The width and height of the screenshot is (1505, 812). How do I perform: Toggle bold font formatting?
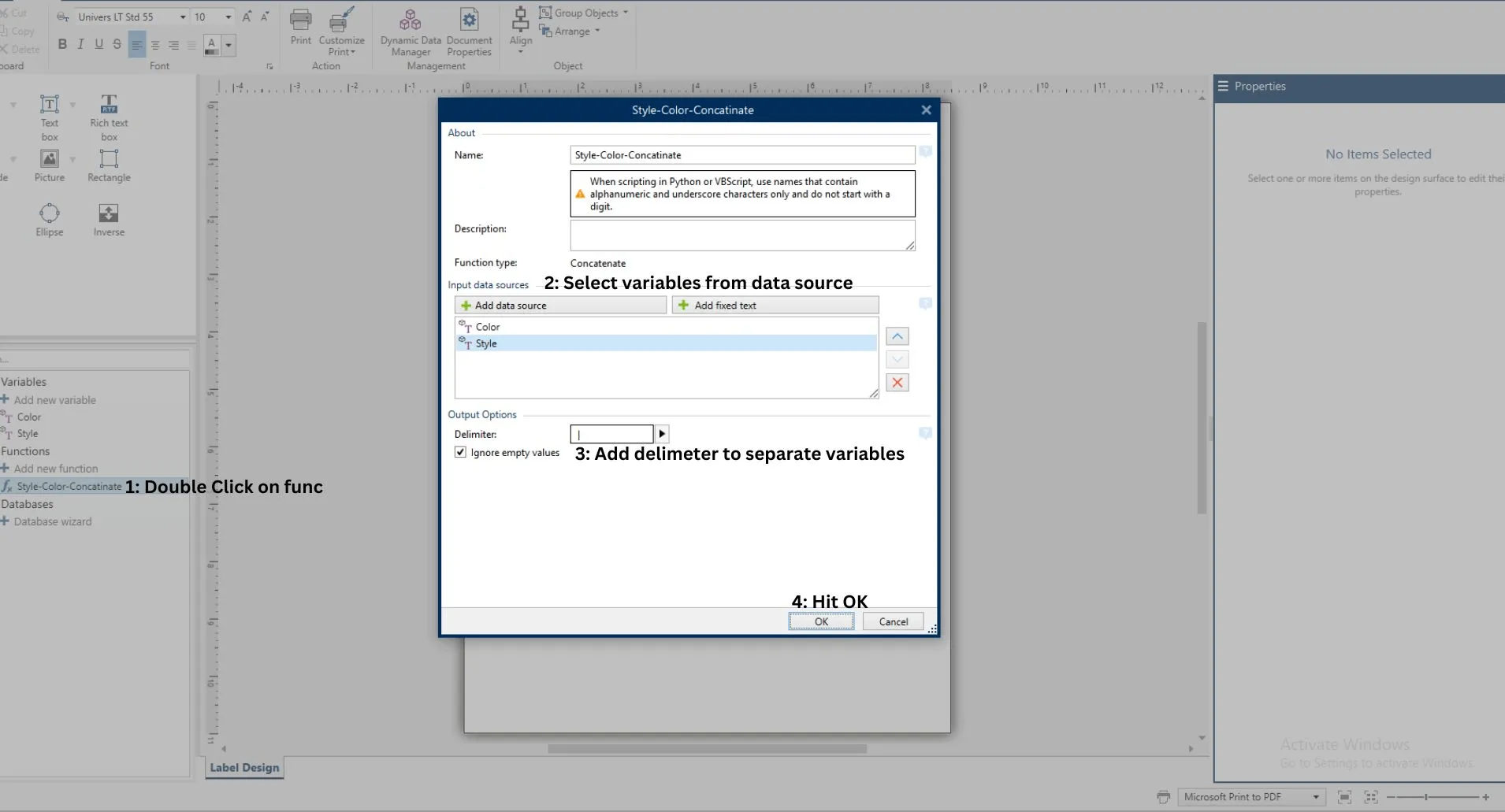tap(62, 44)
